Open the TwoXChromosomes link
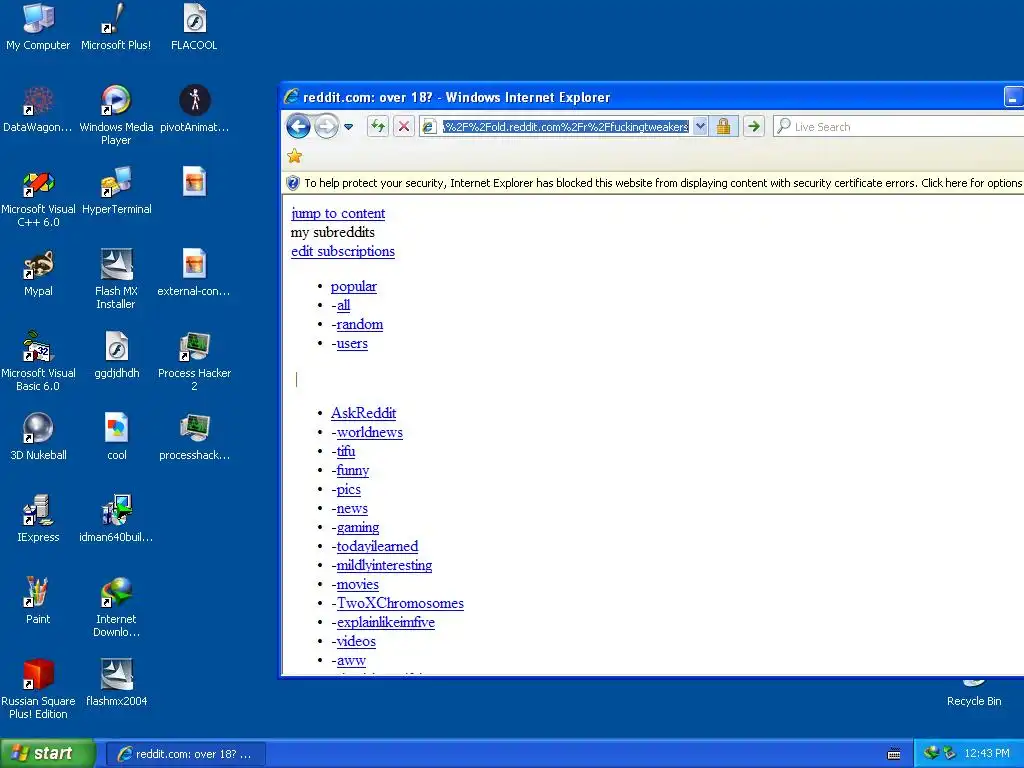 tap(400, 603)
